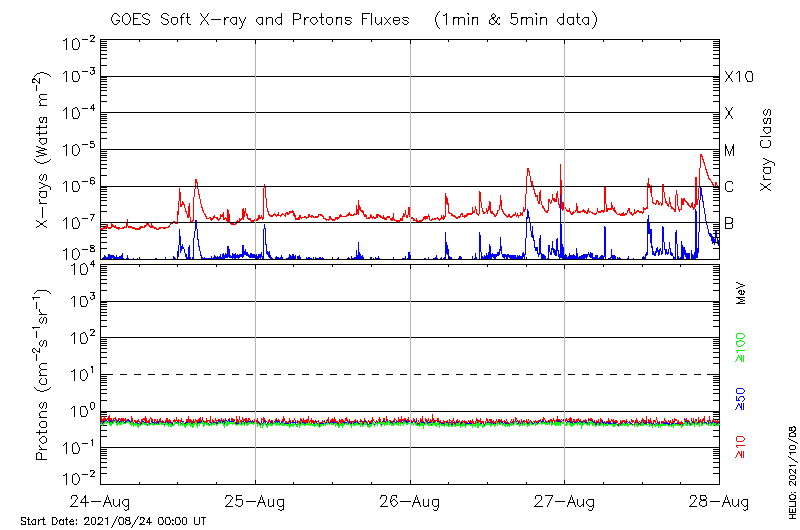Click the C class label on right axis
Viewport: 800px width, 530px height.
[x=729, y=186]
